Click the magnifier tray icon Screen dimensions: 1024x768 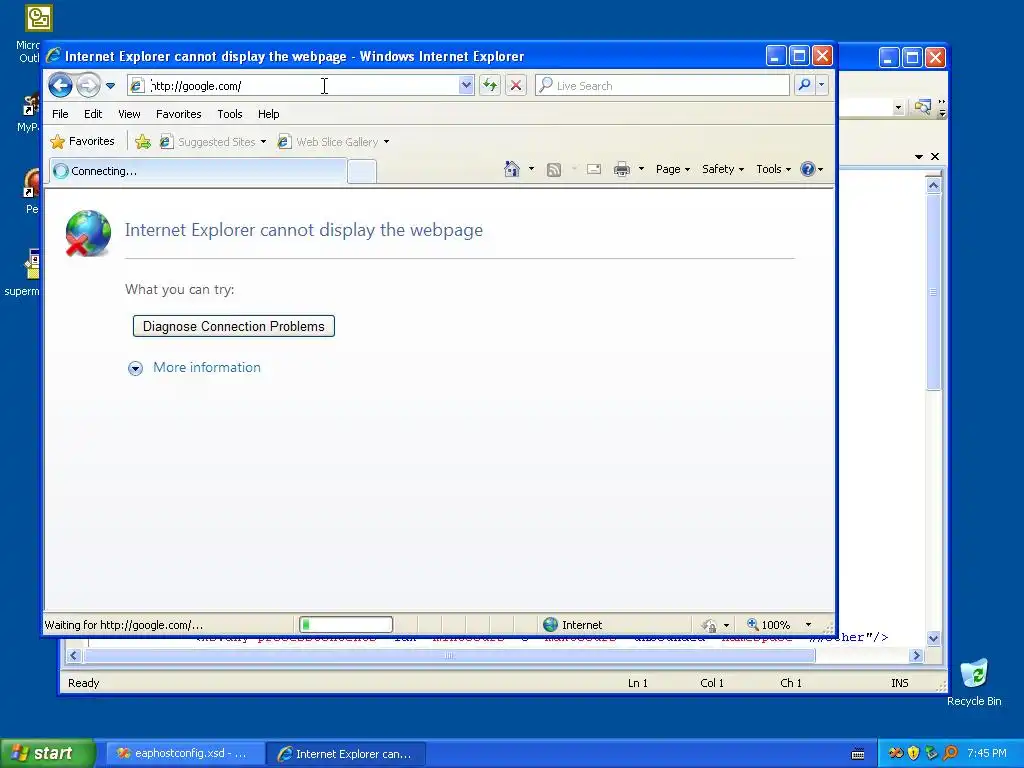950,754
